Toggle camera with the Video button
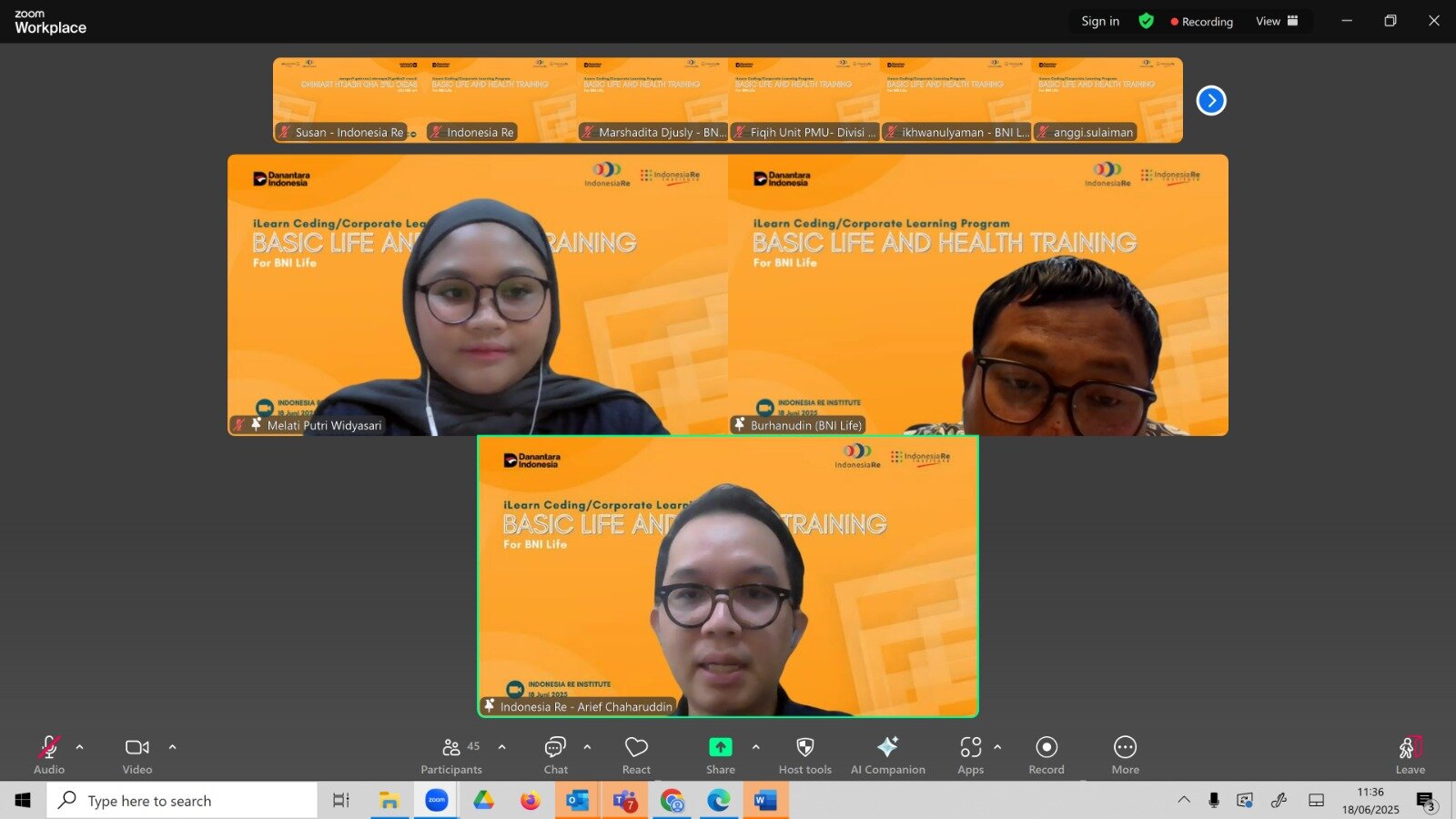This screenshot has height=819, width=1456. [x=137, y=755]
